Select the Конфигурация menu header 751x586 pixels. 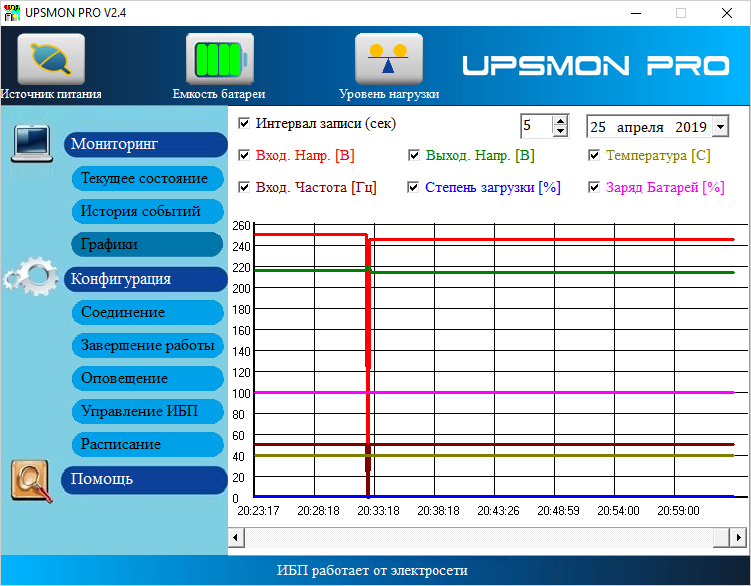145,279
